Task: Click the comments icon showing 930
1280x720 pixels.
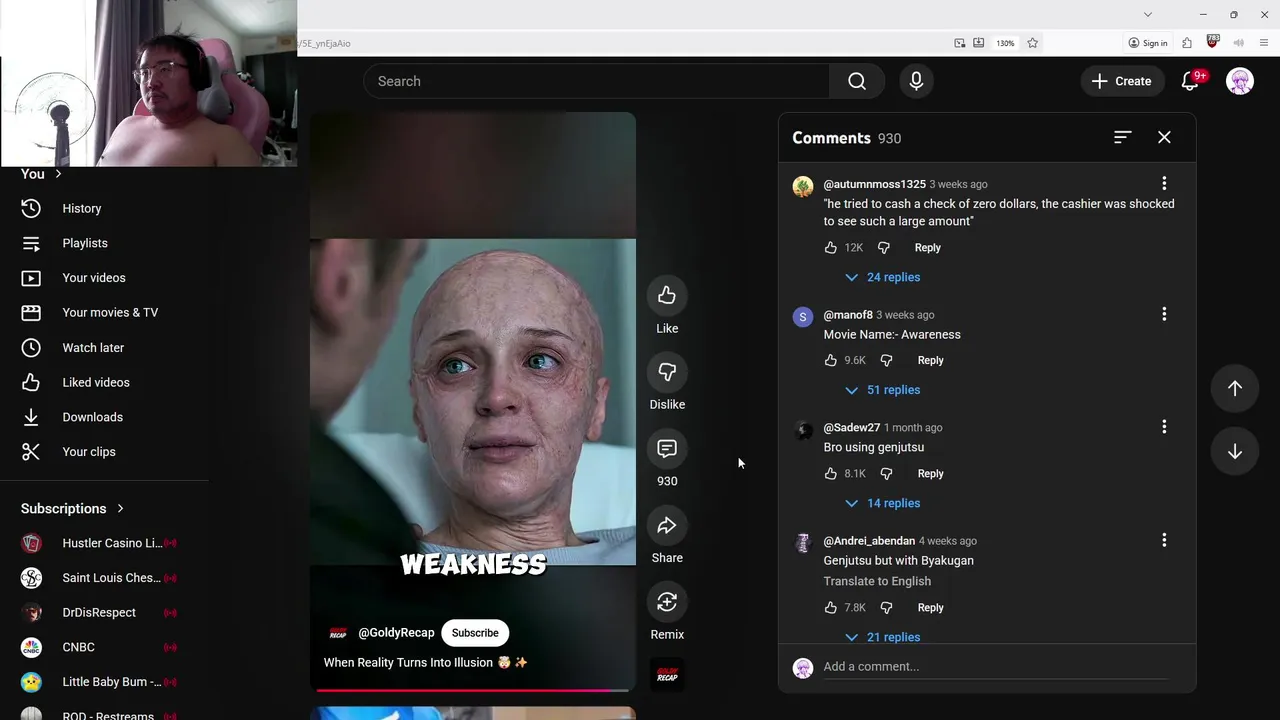Action: [x=667, y=449]
